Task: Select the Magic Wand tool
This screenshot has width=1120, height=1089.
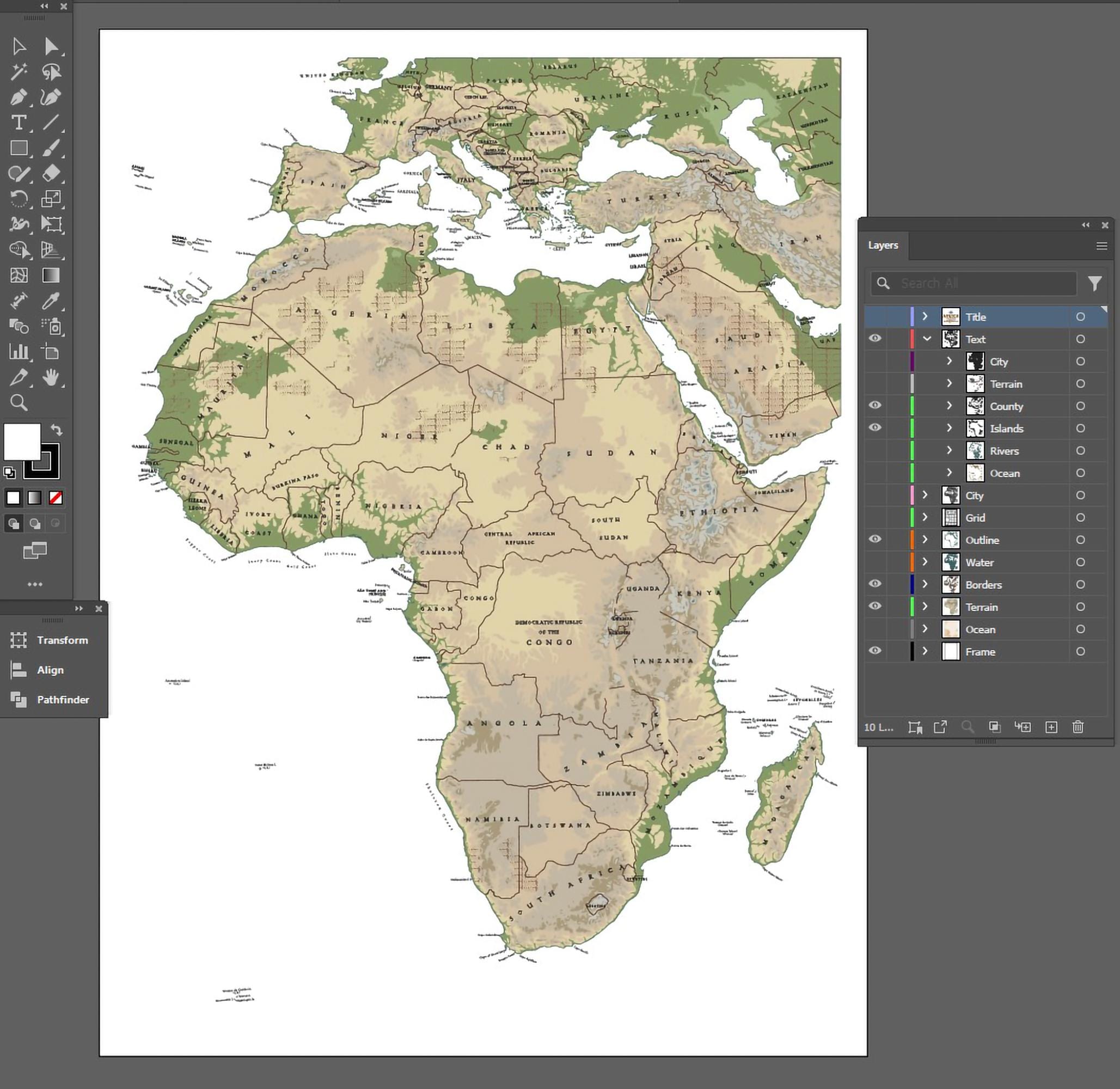Action: click(x=19, y=71)
